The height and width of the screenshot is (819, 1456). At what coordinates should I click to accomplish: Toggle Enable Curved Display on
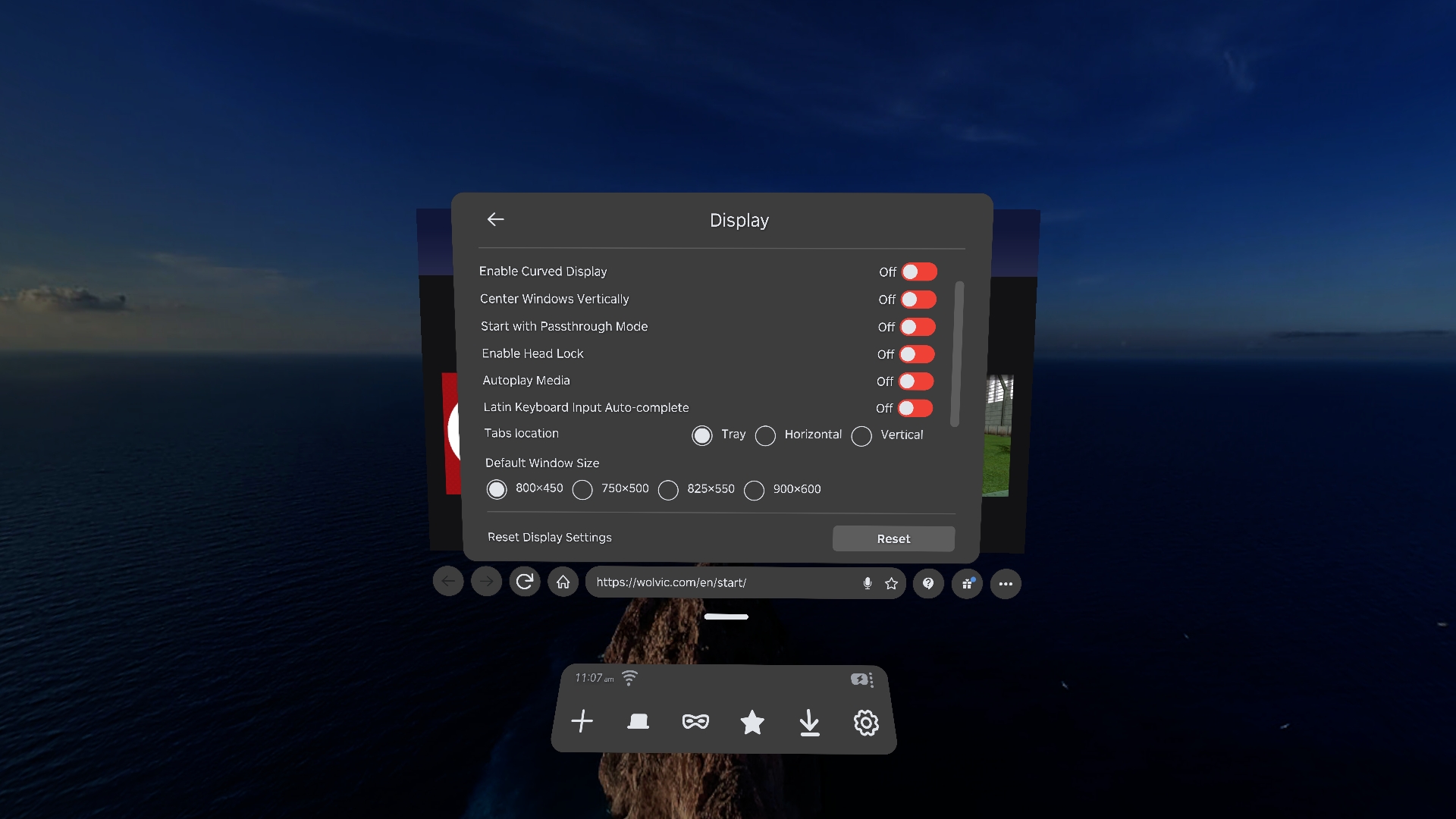click(919, 271)
